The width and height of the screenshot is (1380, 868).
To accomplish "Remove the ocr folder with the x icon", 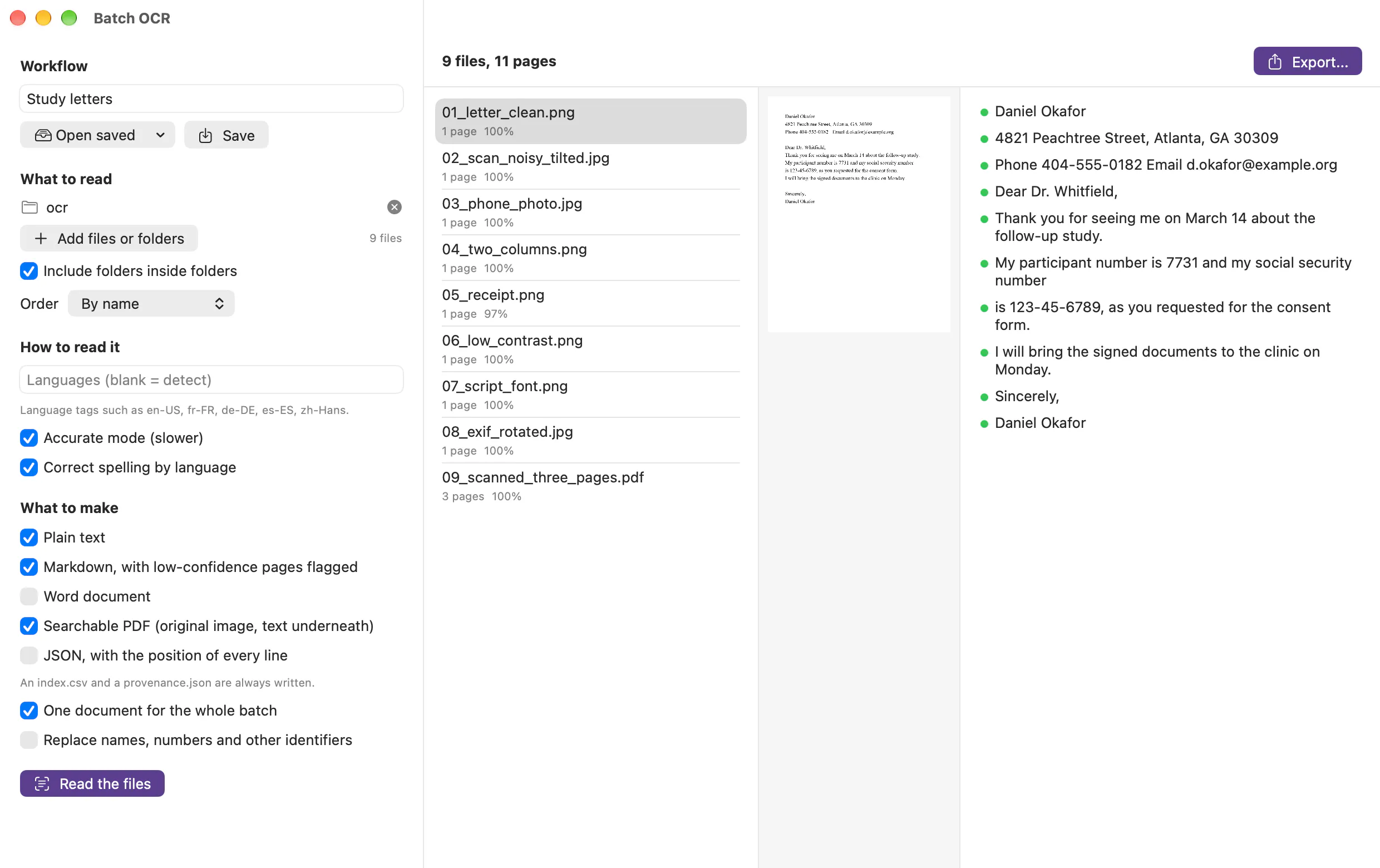I will [394, 207].
